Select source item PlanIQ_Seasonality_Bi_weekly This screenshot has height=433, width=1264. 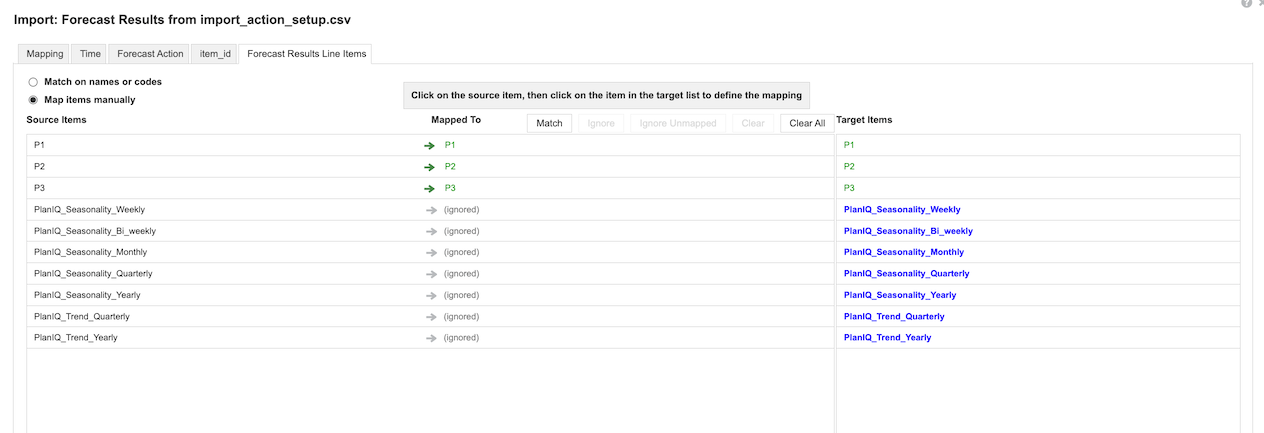pyautogui.click(x=95, y=231)
